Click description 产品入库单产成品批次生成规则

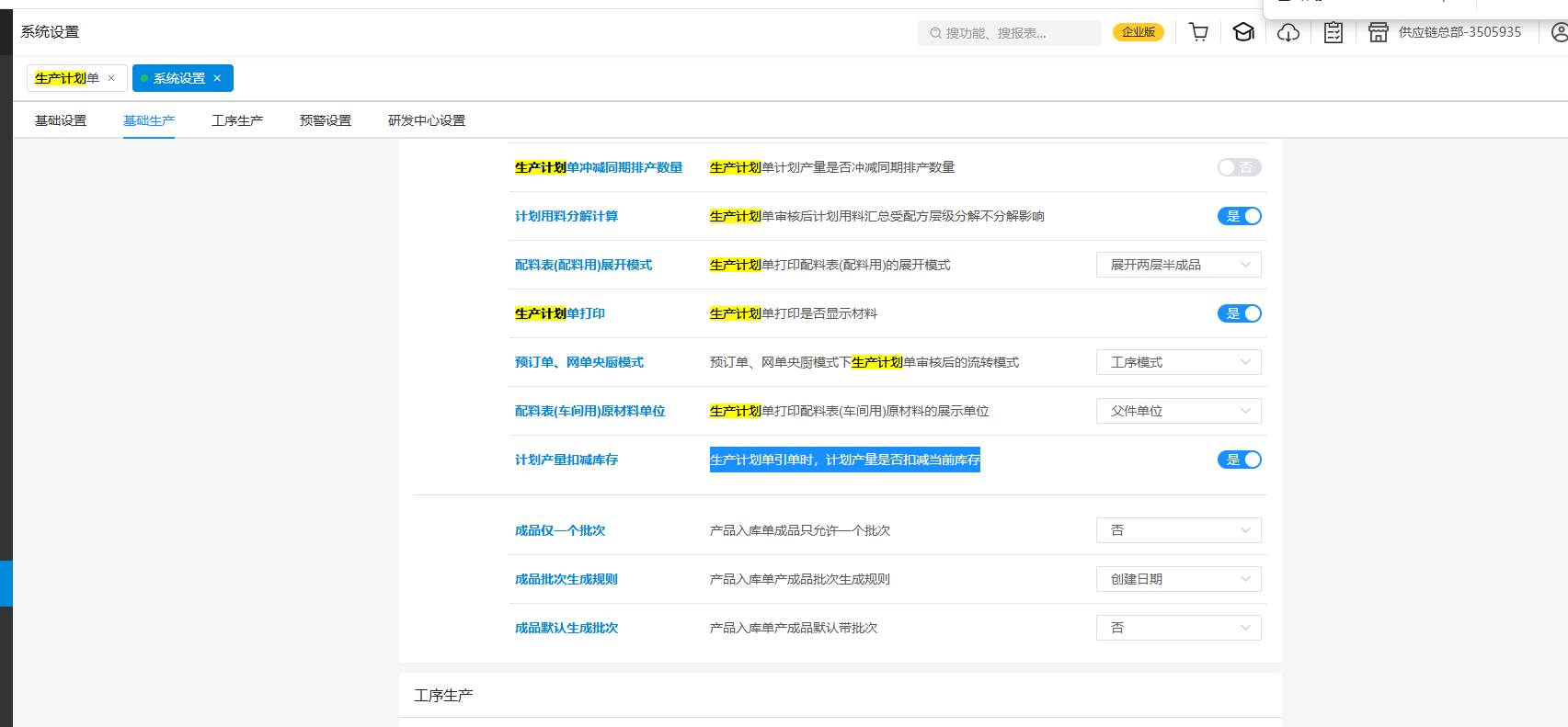(800, 579)
